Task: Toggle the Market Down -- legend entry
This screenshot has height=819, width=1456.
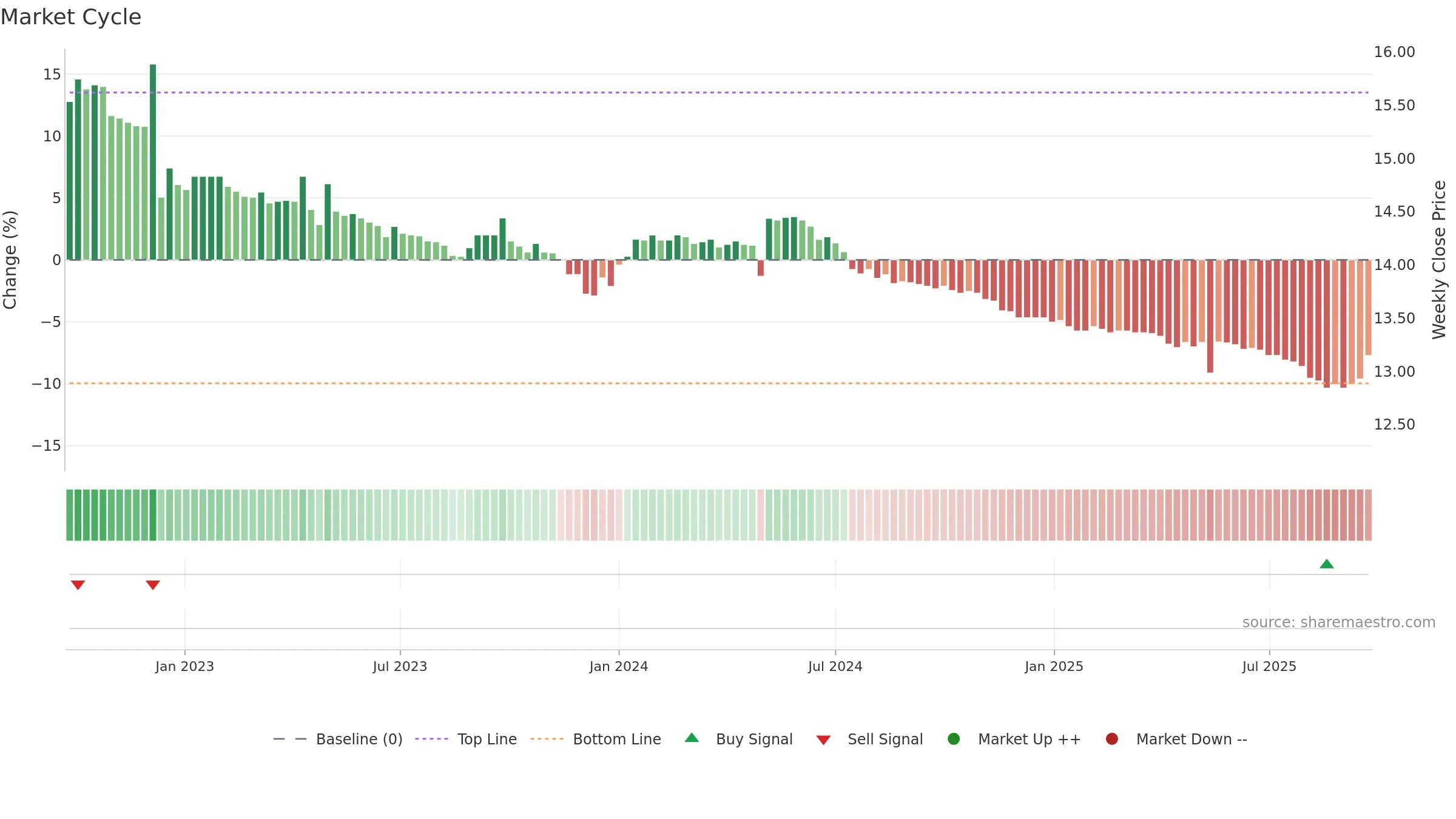Action: [x=1176, y=739]
